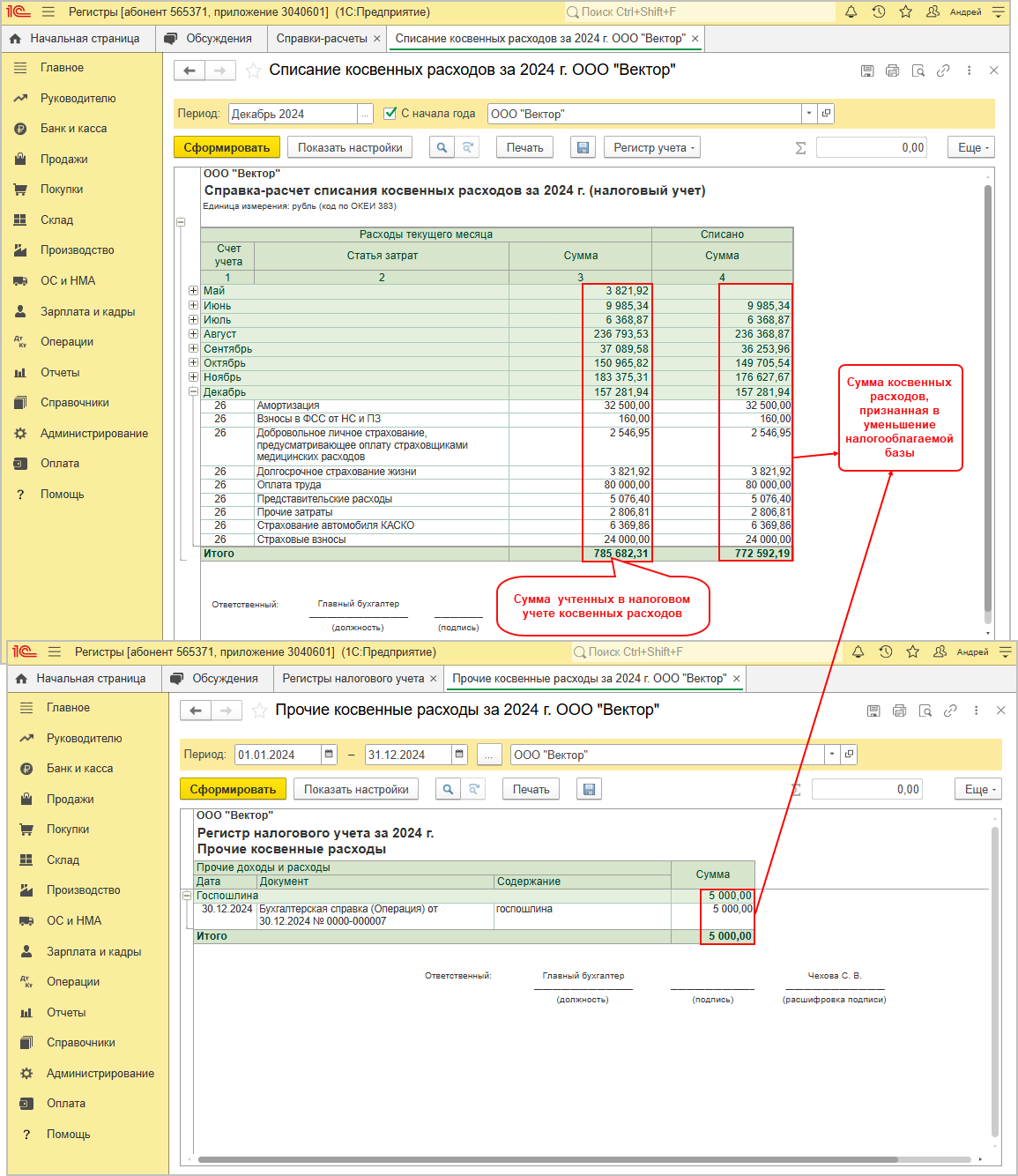This screenshot has height=1176, width=1018.
Task: Click period select button next to Декабрь 2024
Action: pos(365,114)
